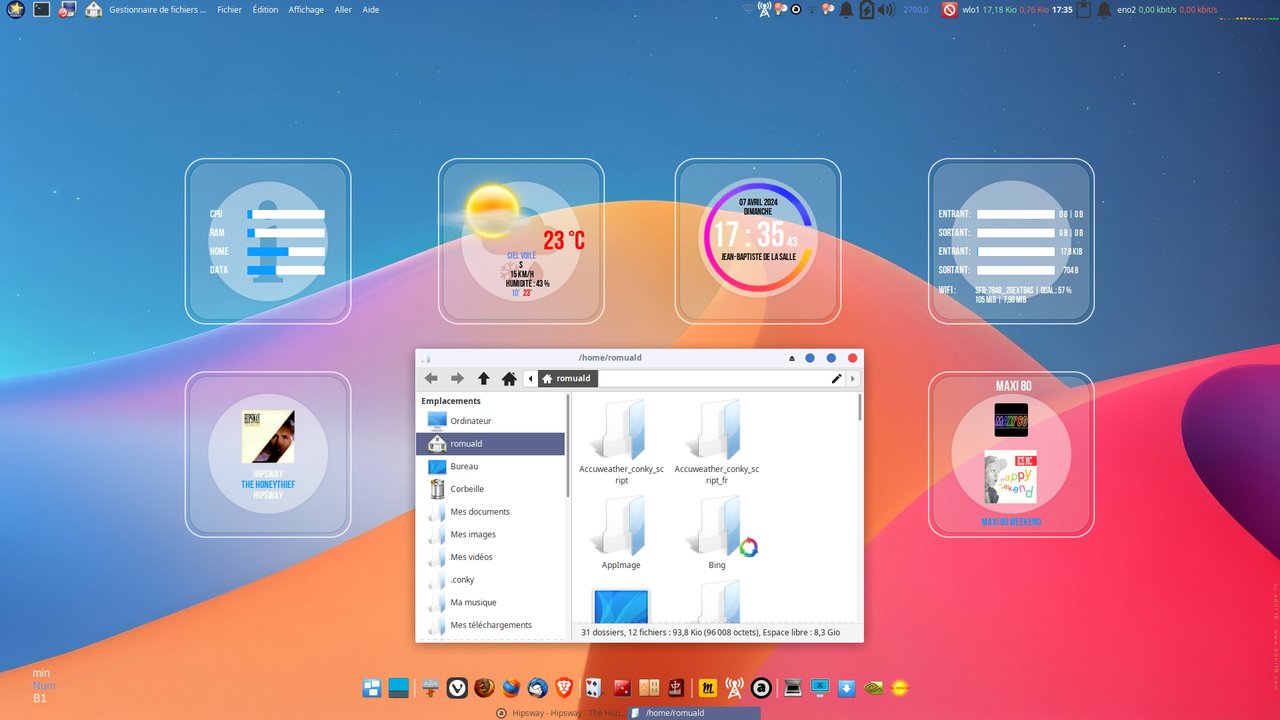Open radio antenna app in dock
The width and height of the screenshot is (1280, 720).
734,688
